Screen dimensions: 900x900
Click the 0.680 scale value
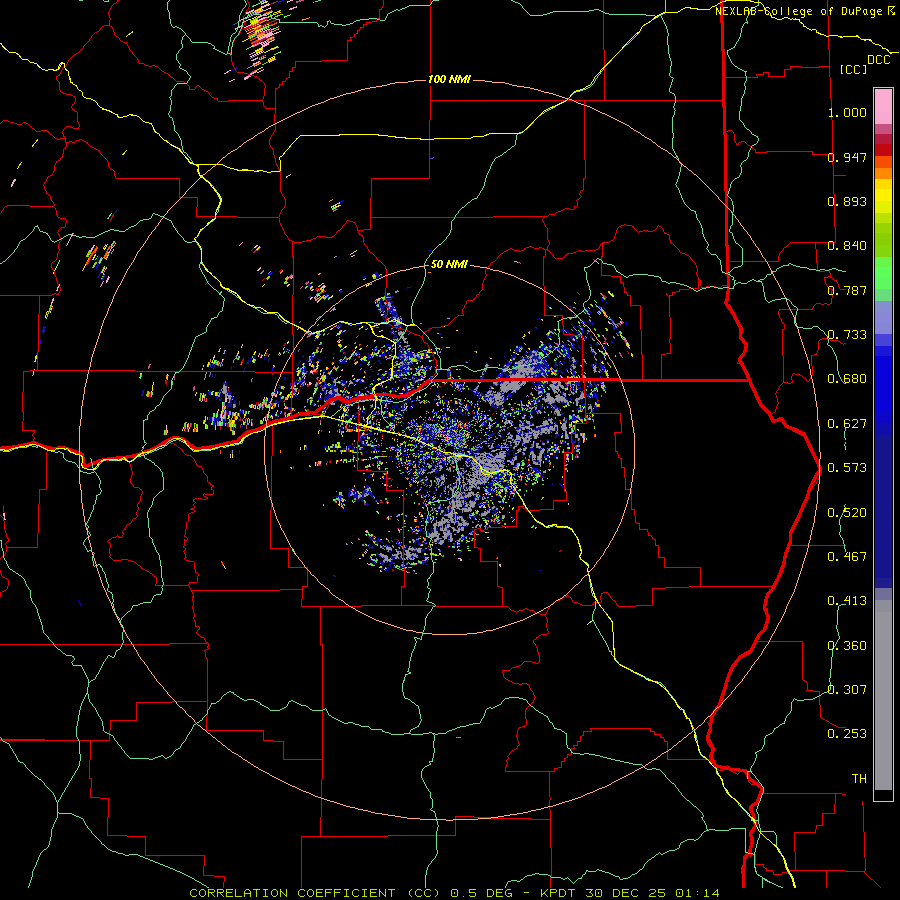point(847,379)
